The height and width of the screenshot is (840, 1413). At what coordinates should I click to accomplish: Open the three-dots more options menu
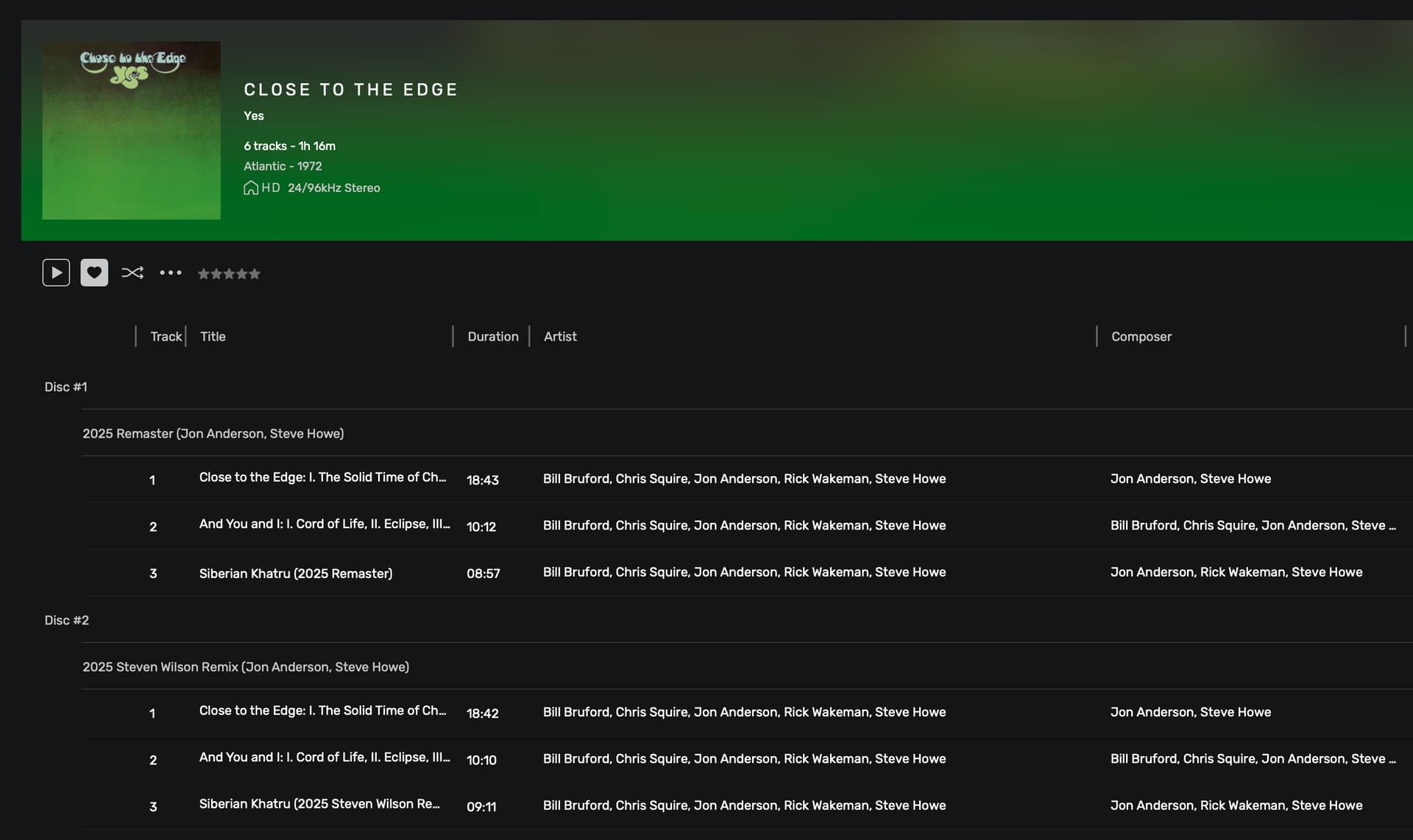point(171,273)
